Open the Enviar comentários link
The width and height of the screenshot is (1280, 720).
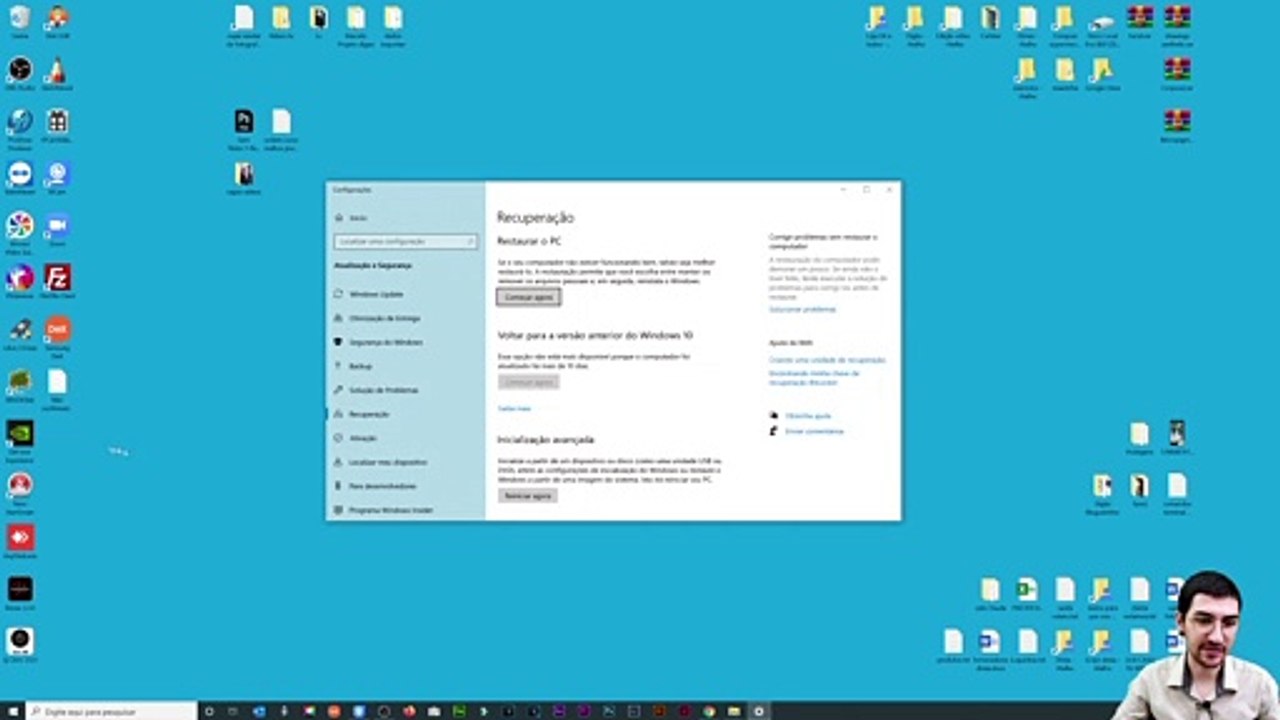click(814, 431)
